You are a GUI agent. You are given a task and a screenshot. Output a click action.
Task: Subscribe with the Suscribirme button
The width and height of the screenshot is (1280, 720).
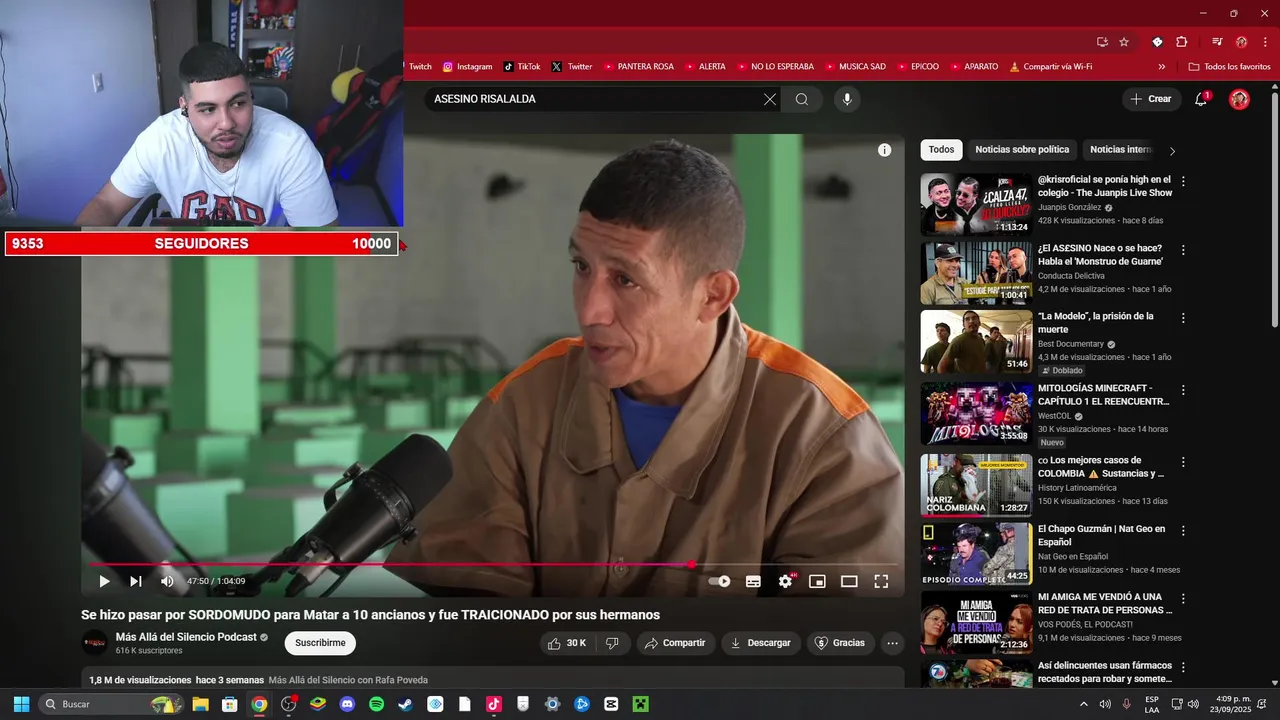tap(320, 643)
